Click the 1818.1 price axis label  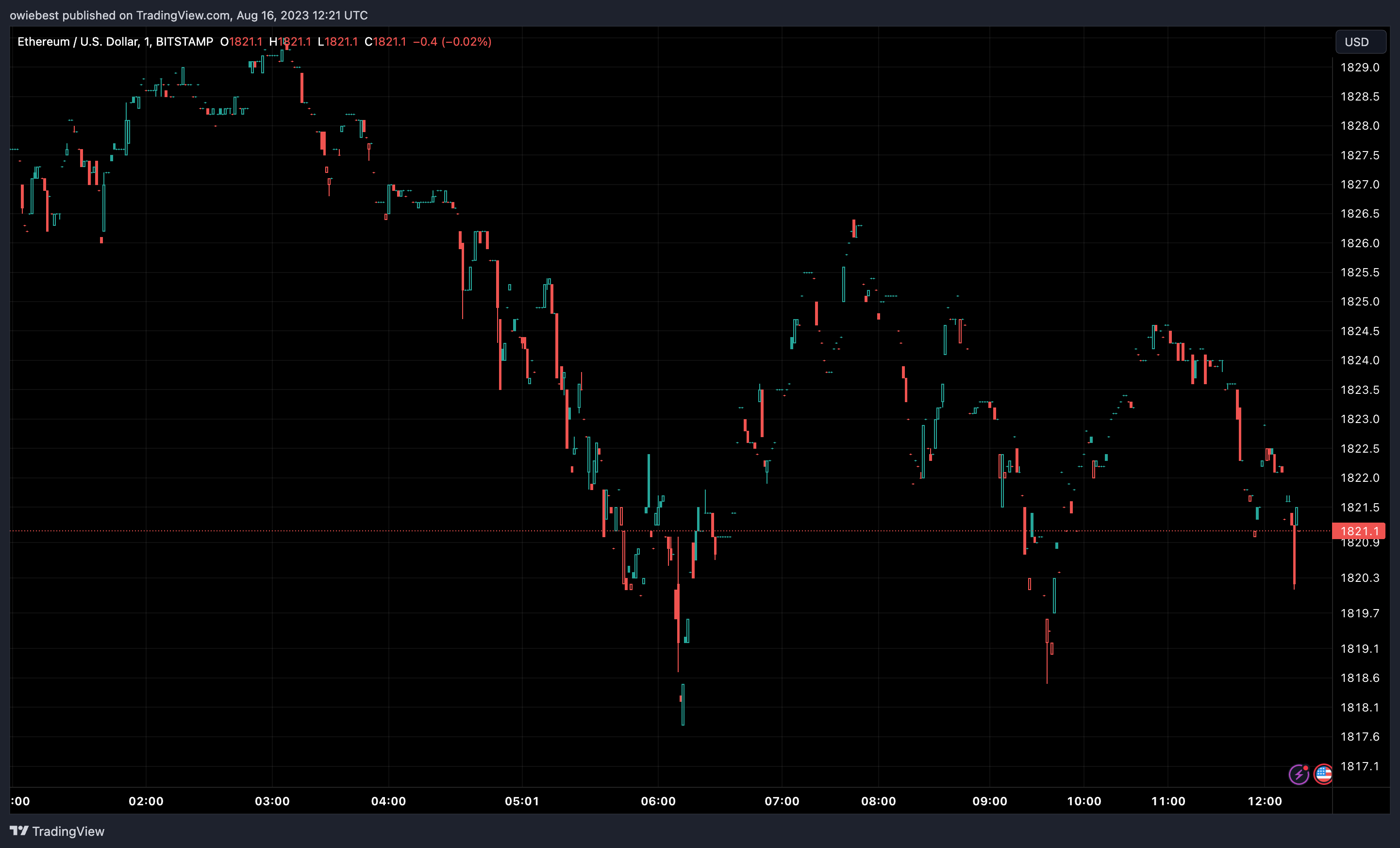tap(1360, 708)
